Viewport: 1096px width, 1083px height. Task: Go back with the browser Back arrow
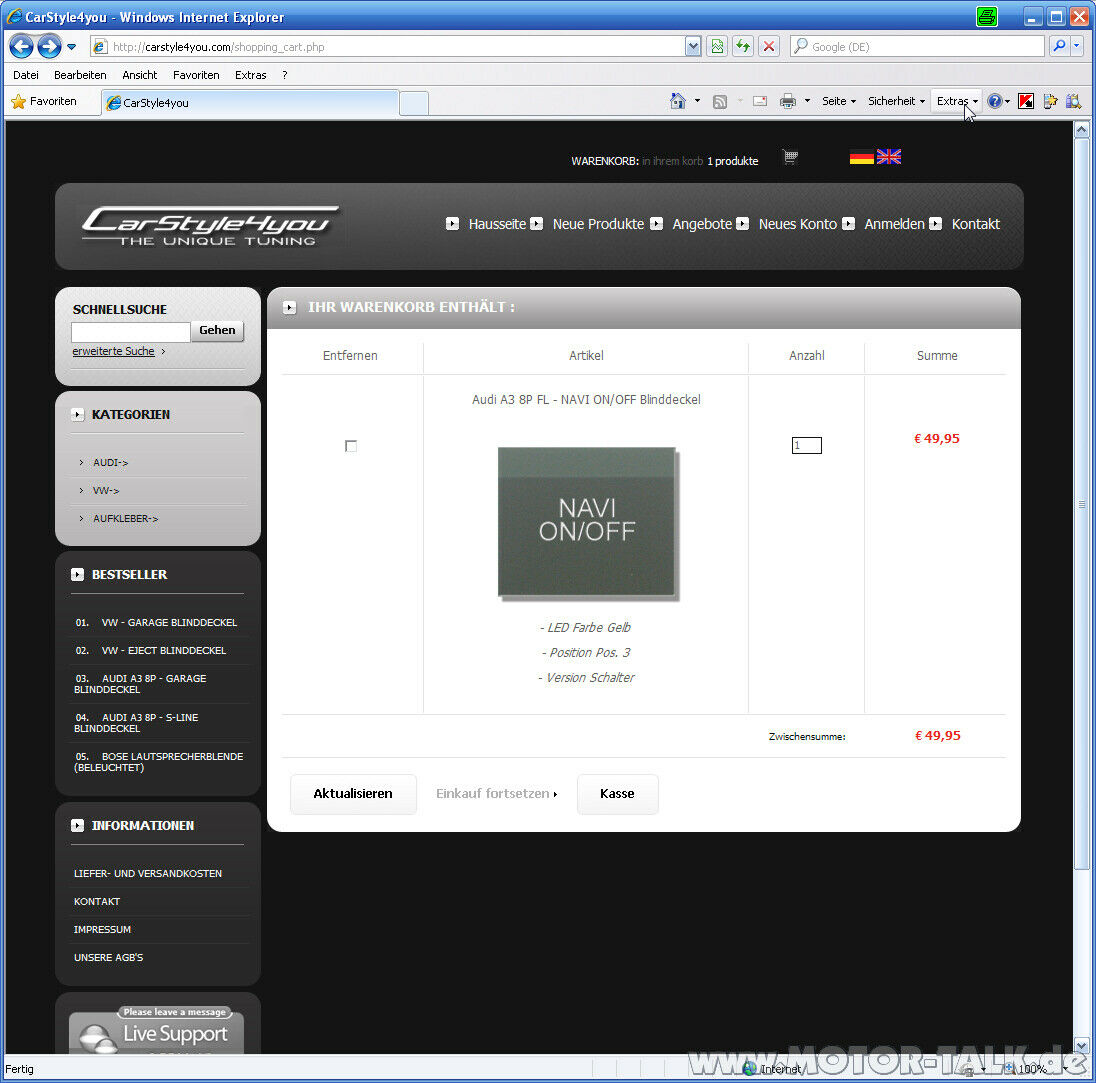point(21,47)
